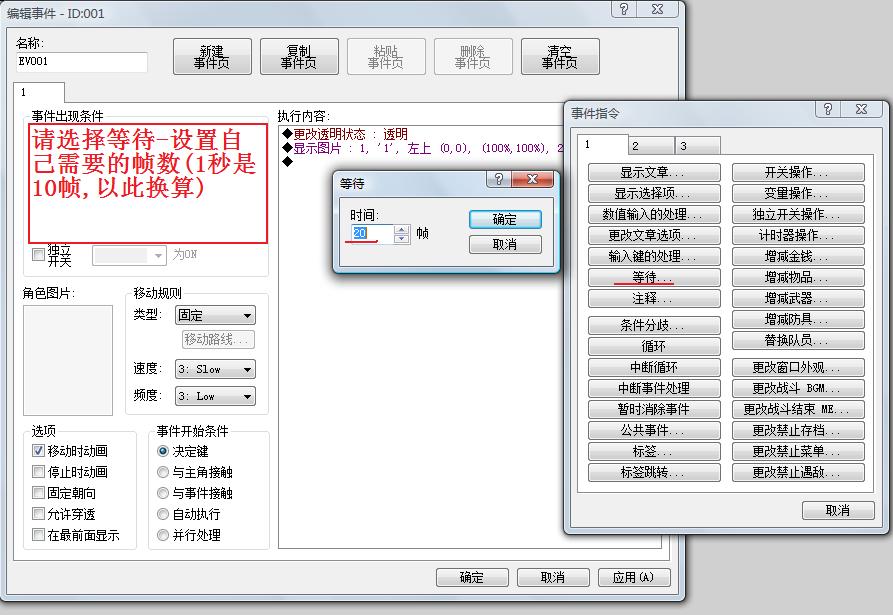Click the 时间 frame count field
This screenshot has height=615, width=893.
(372, 233)
